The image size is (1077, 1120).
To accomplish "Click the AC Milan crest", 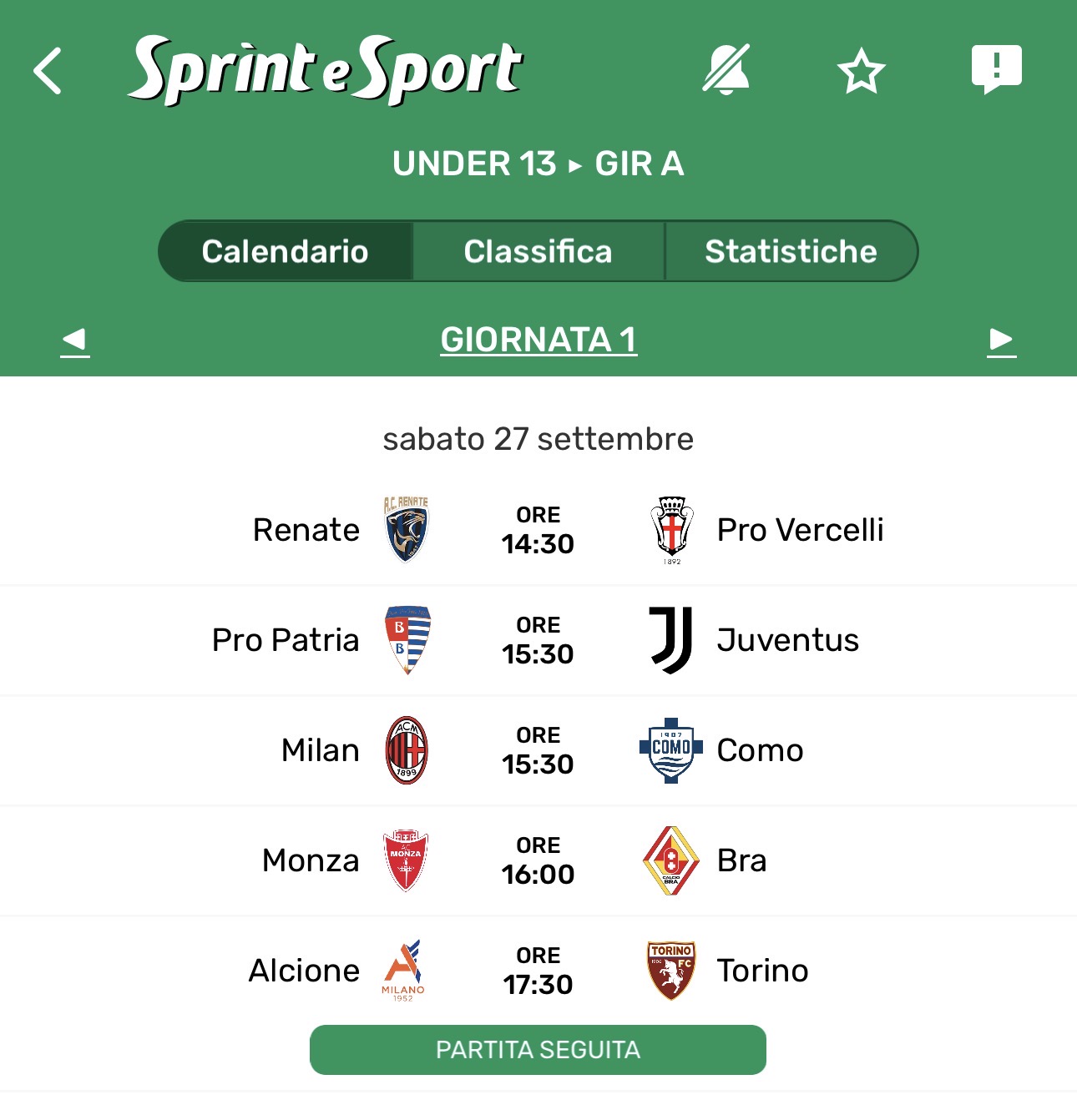I will pos(406,750).
